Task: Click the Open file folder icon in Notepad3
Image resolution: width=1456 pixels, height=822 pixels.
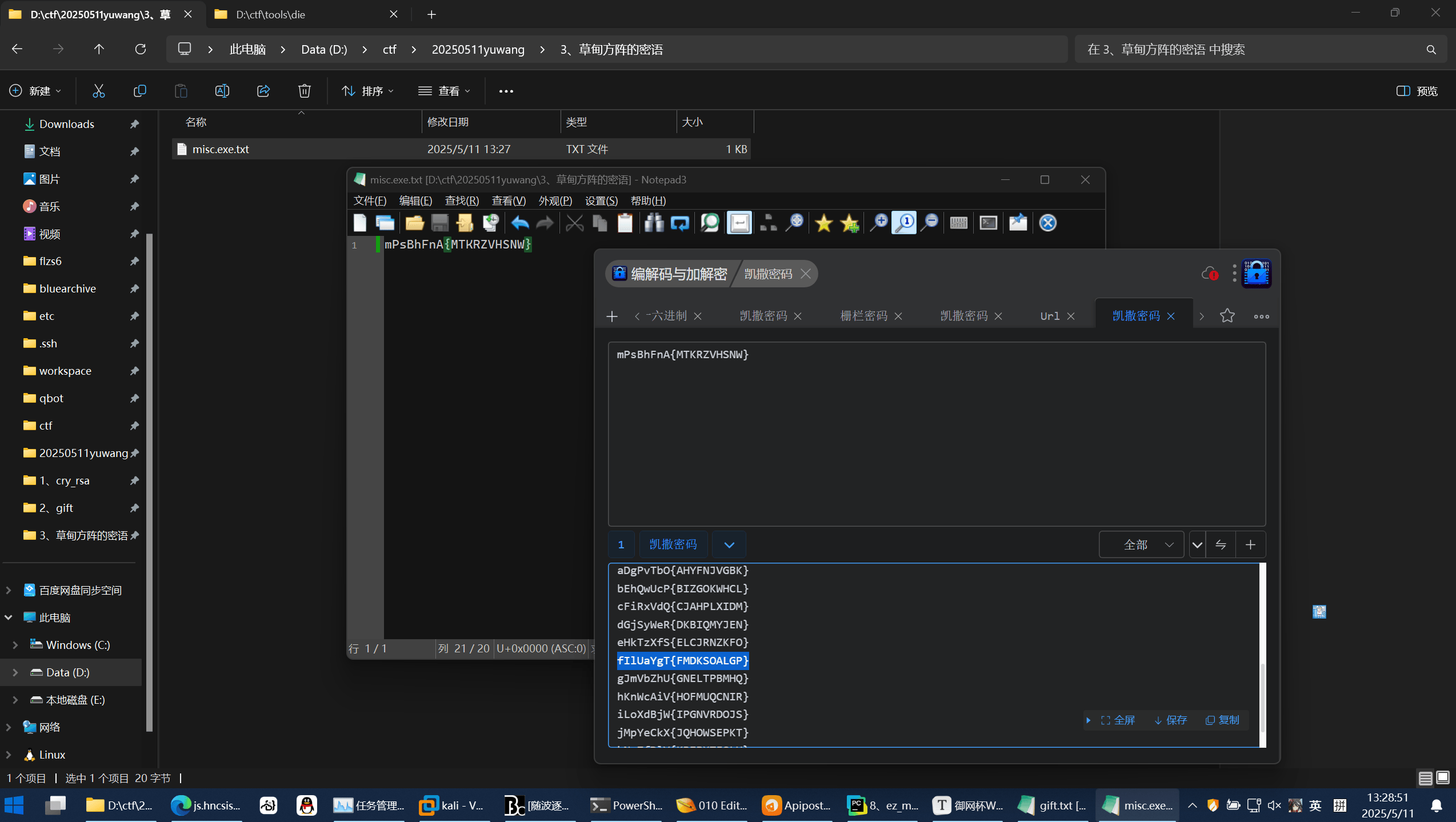Action: pyautogui.click(x=414, y=223)
